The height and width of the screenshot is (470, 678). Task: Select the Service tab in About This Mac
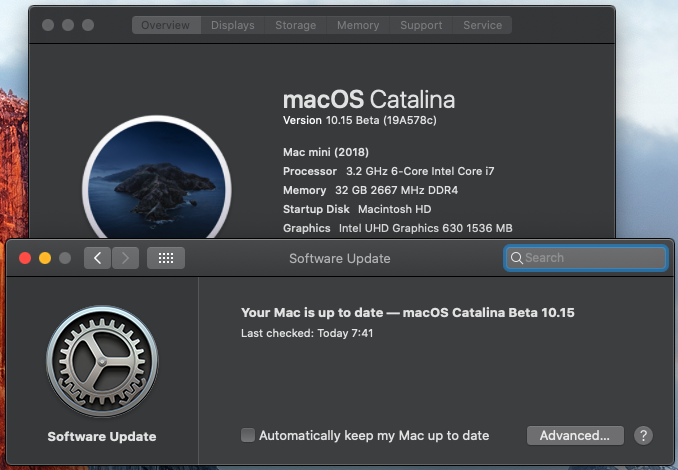click(483, 25)
